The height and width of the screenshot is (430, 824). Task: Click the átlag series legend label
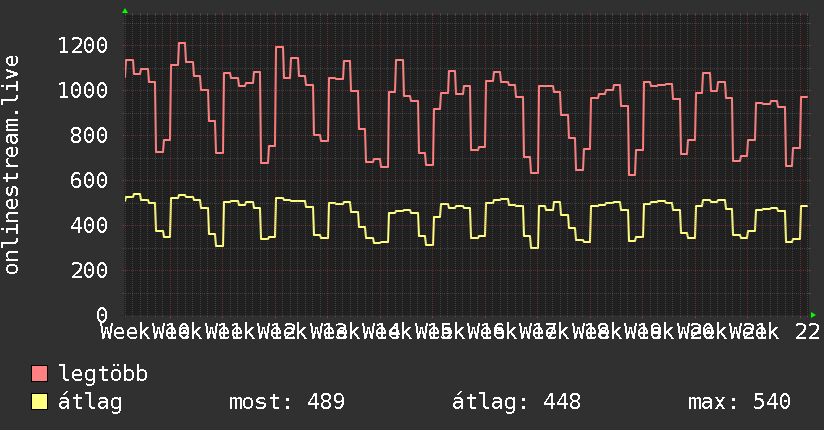[90, 402]
